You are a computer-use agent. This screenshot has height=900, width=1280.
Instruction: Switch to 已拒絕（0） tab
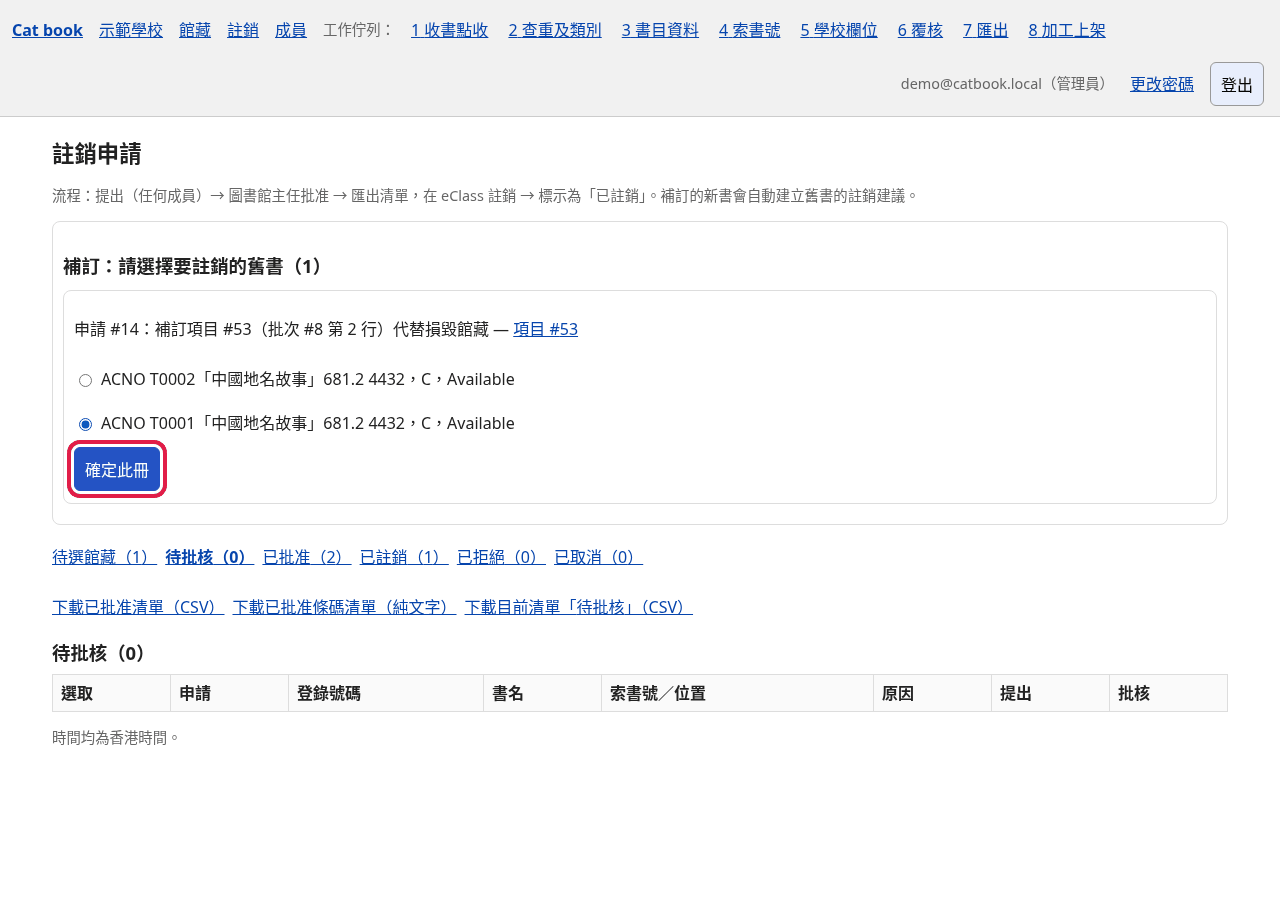[501, 557]
